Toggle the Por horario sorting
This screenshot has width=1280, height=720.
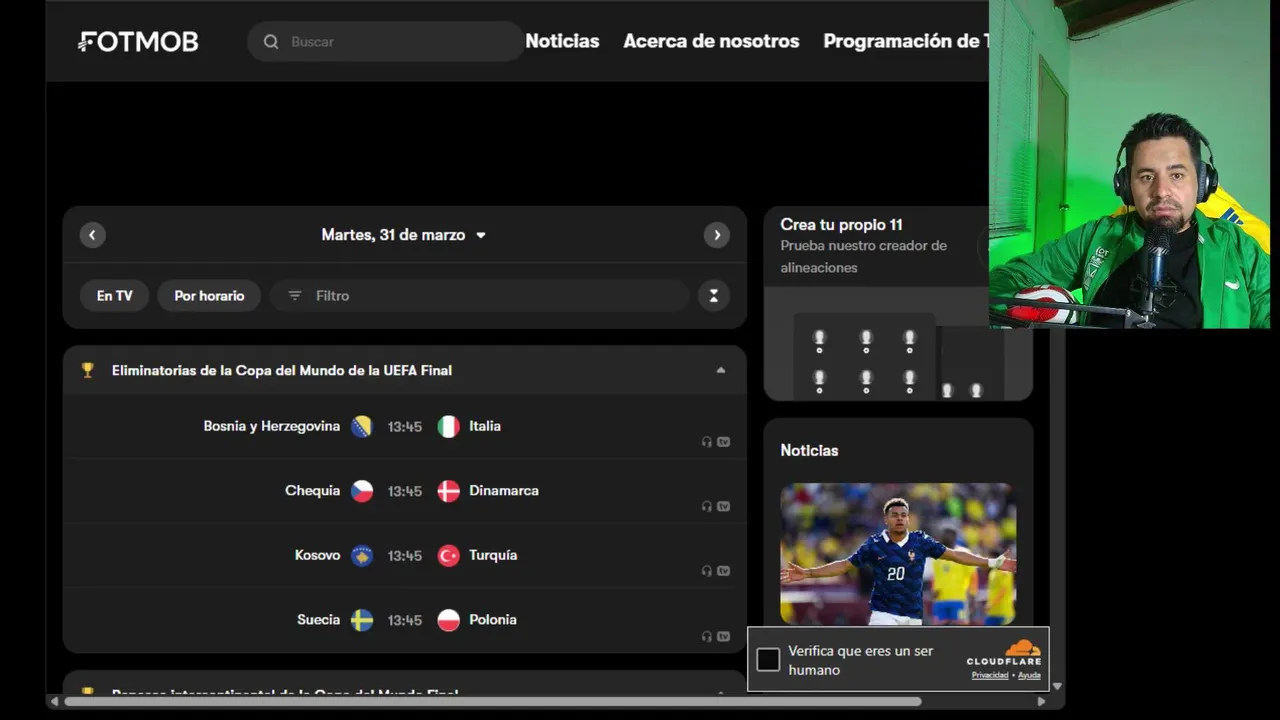[x=209, y=296]
